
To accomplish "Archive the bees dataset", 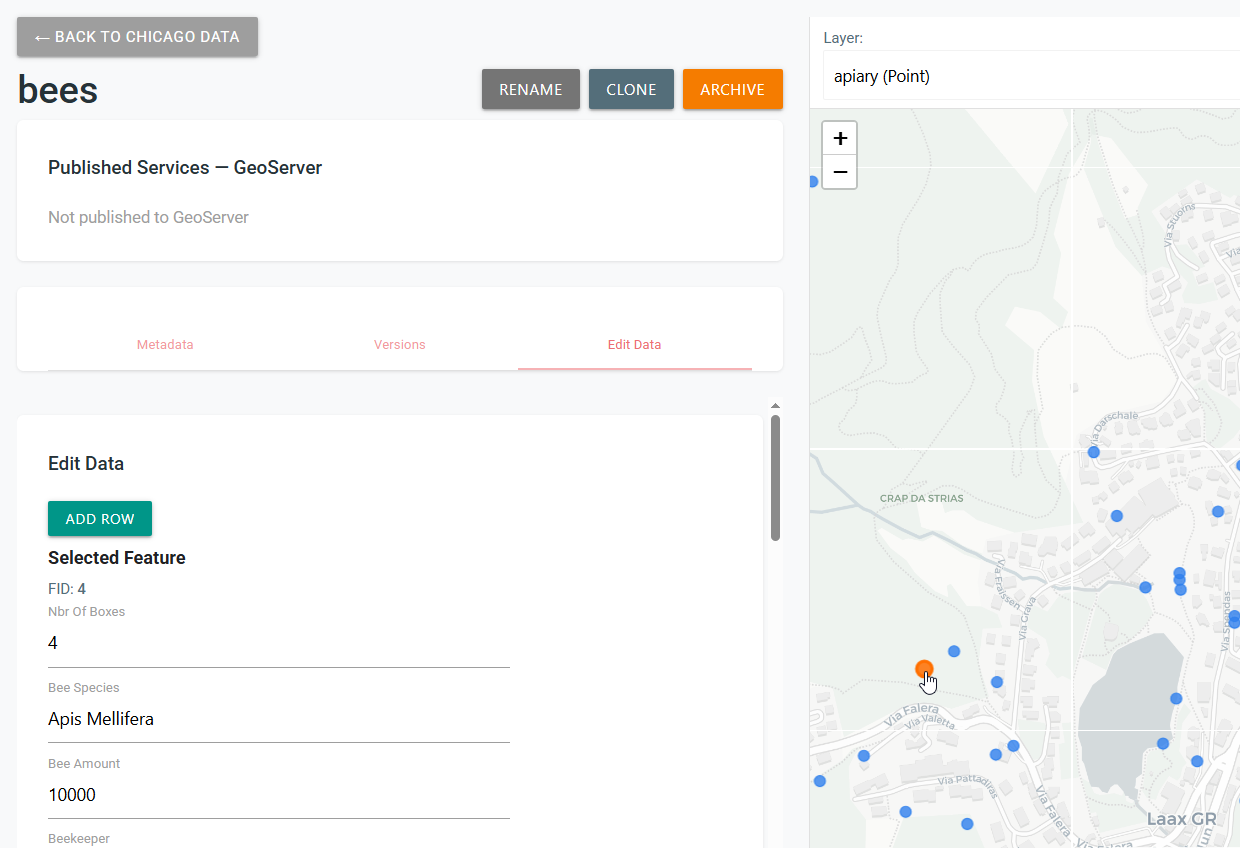I will click(x=733, y=89).
